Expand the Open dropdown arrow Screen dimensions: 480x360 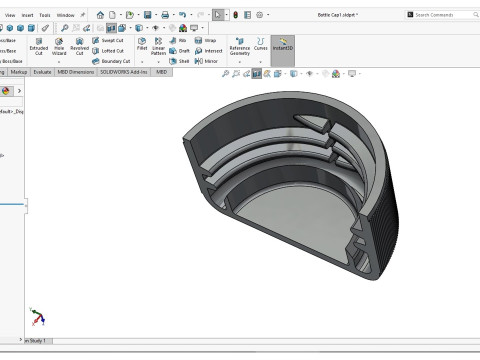[138, 15]
